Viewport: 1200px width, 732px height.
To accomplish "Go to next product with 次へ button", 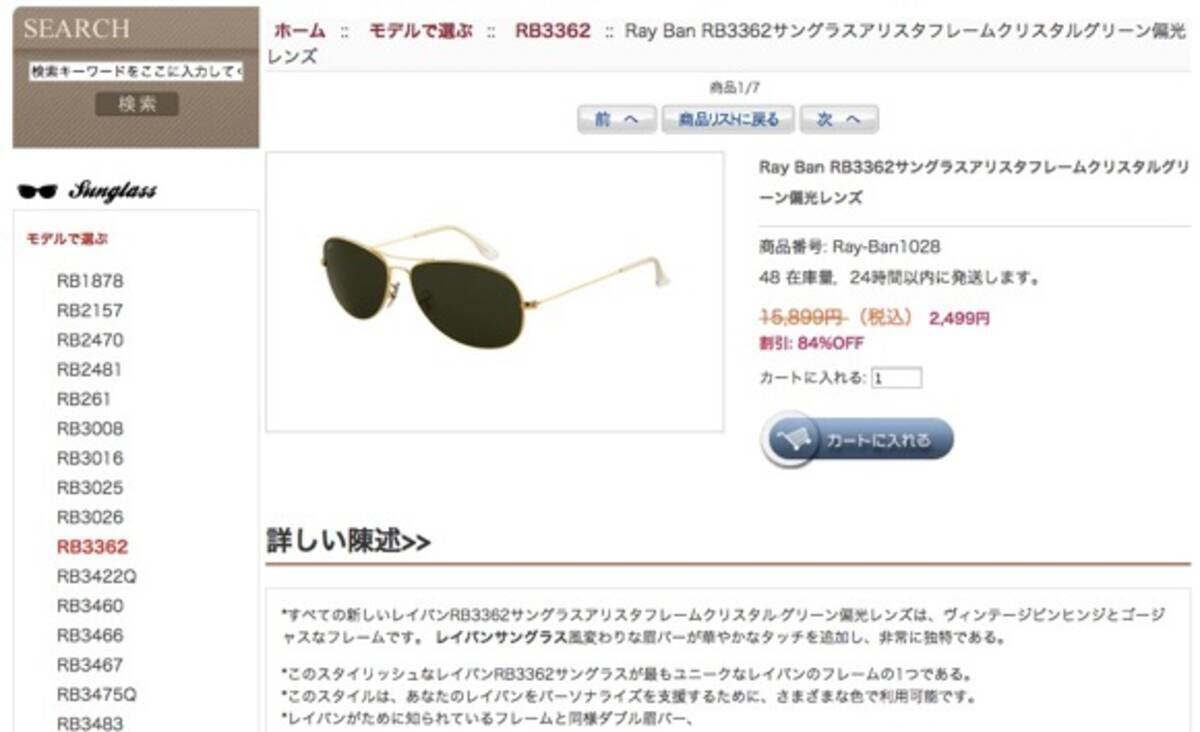I will tap(839, 120).
